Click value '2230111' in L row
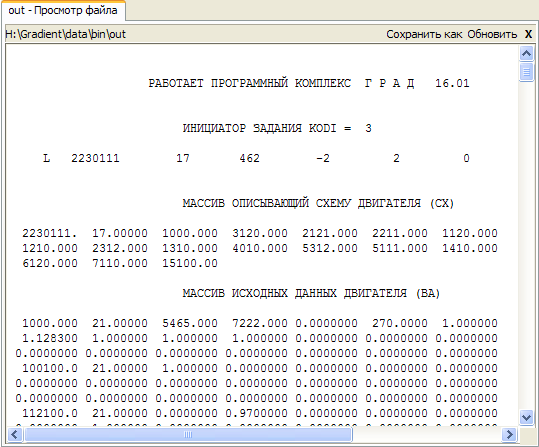Viewport: 539px width, 447px height. [95, 158]
